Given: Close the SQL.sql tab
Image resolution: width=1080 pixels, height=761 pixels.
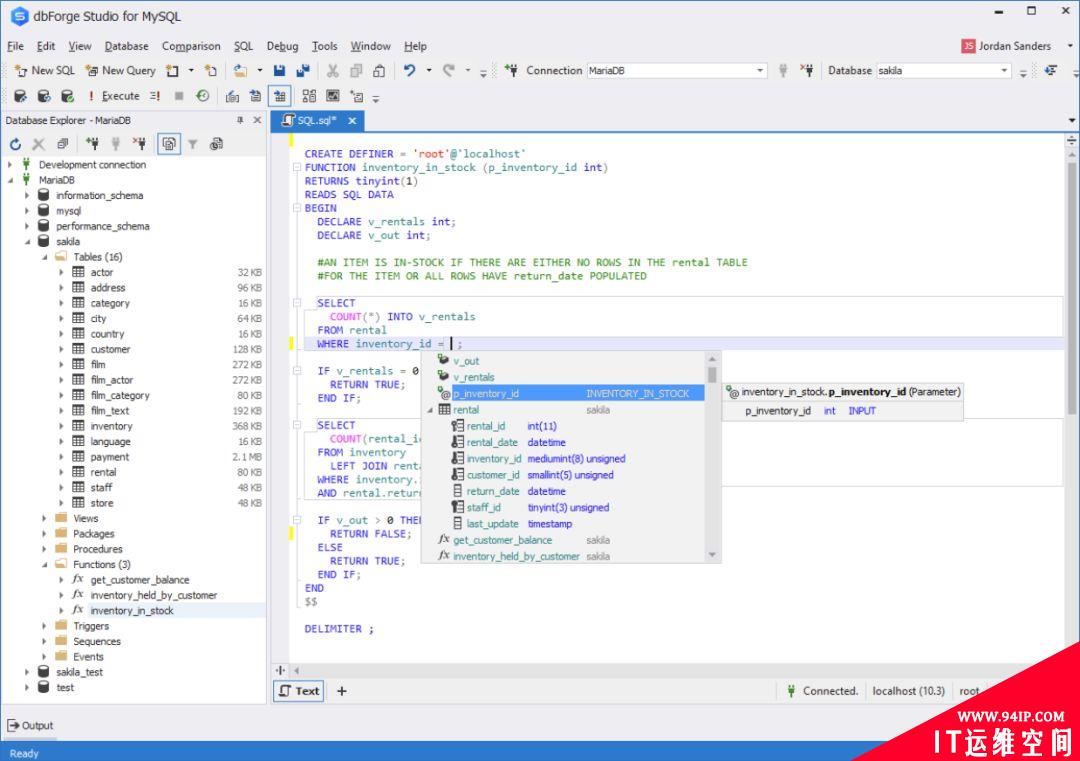Looking at the screenshot, I should [352, 121].
